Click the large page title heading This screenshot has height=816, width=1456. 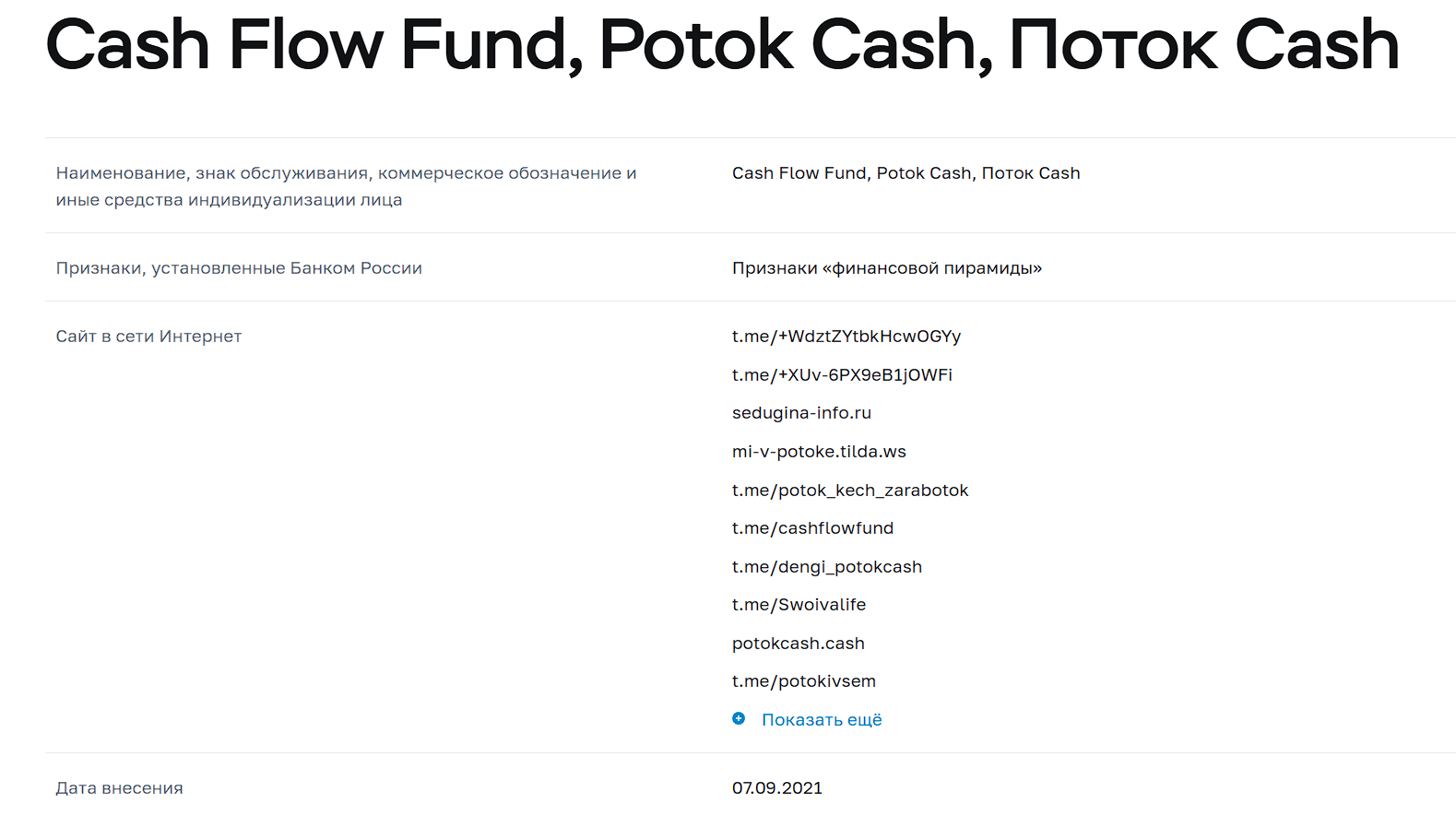click(x=722, y=44)
